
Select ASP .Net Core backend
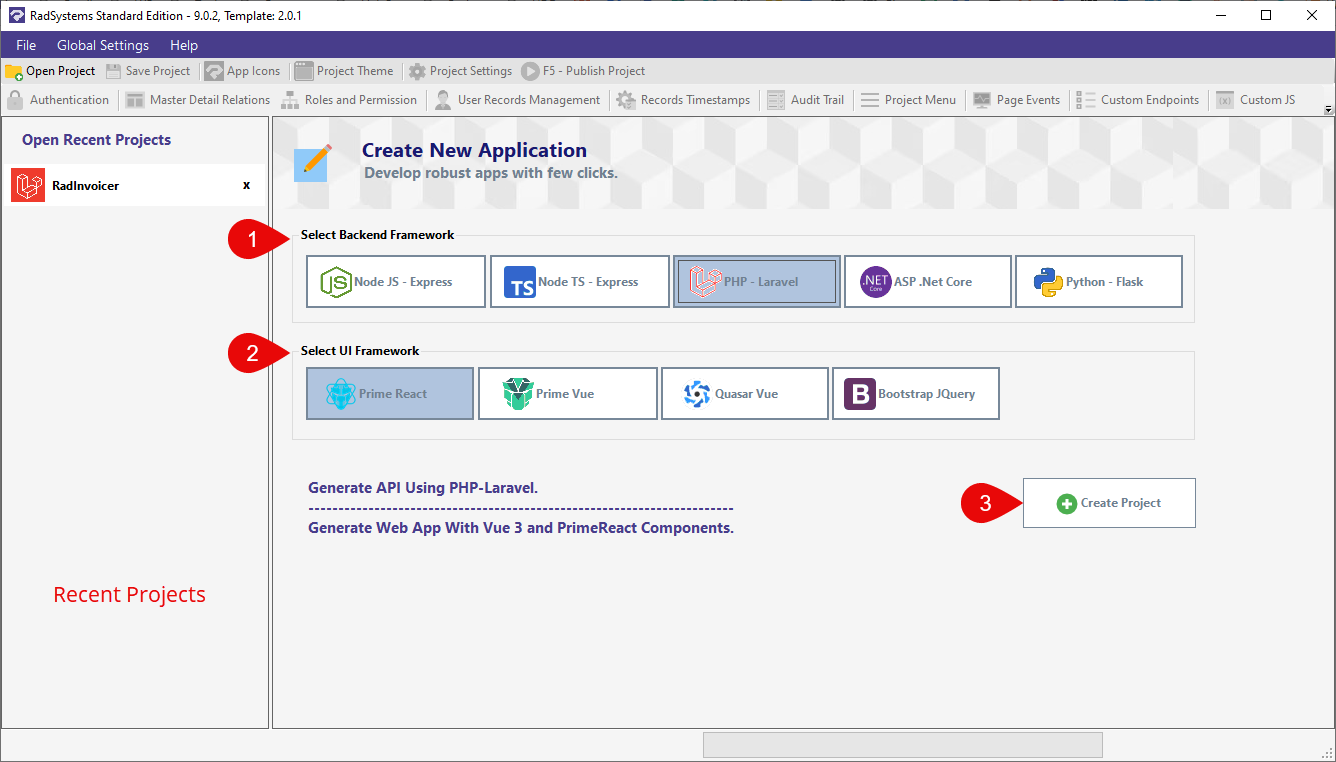click(927, 281)
